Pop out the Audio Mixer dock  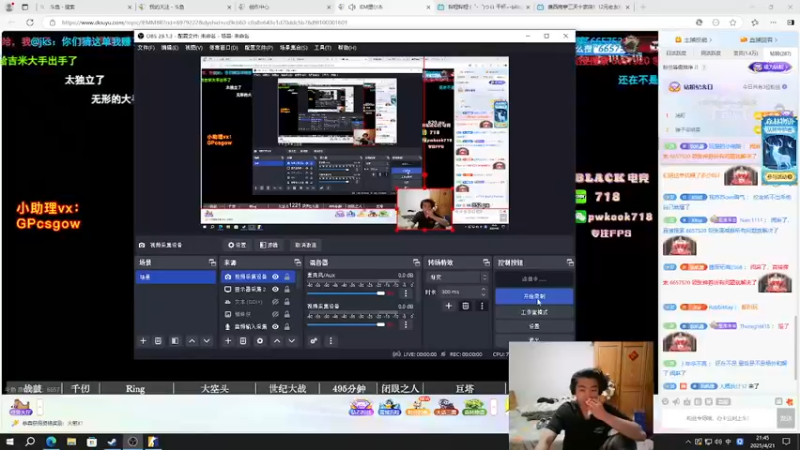click(x=416, y=262)
